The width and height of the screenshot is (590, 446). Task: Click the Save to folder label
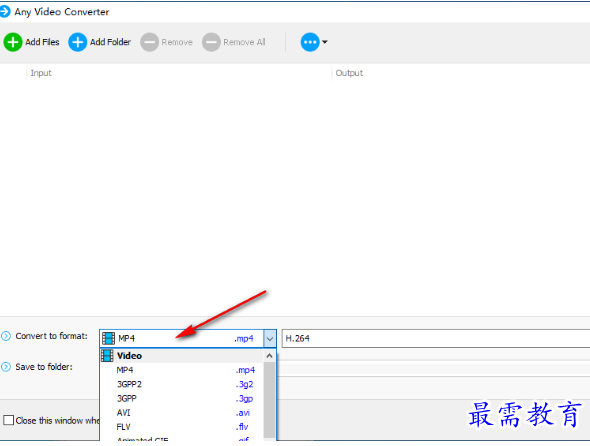[44, 367]
